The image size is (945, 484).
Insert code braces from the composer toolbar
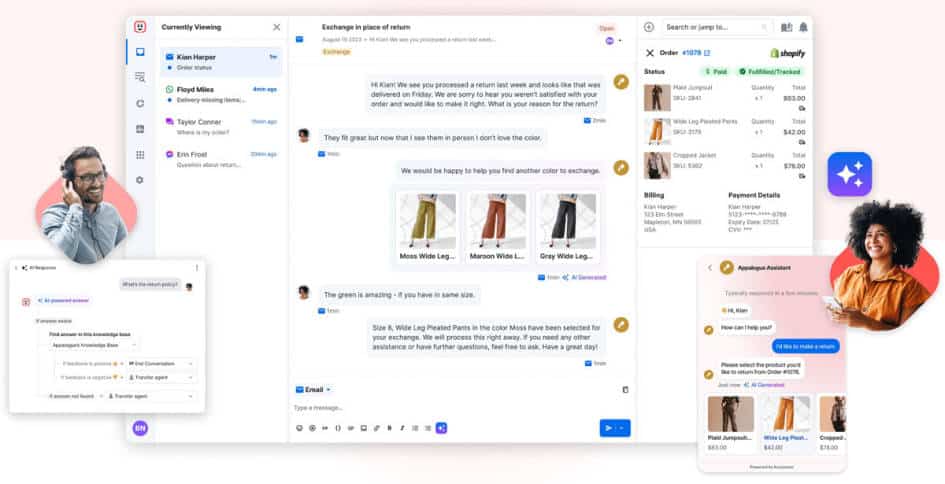[x=338, y=428]
